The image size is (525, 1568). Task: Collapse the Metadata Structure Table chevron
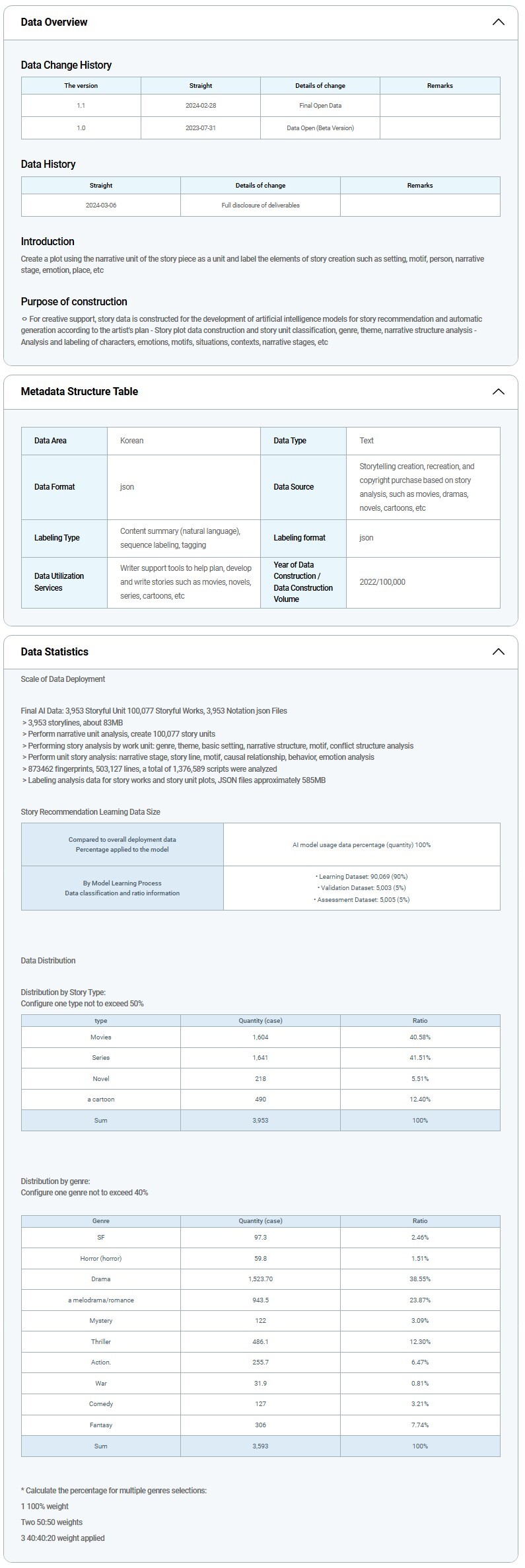click(498, 392)
